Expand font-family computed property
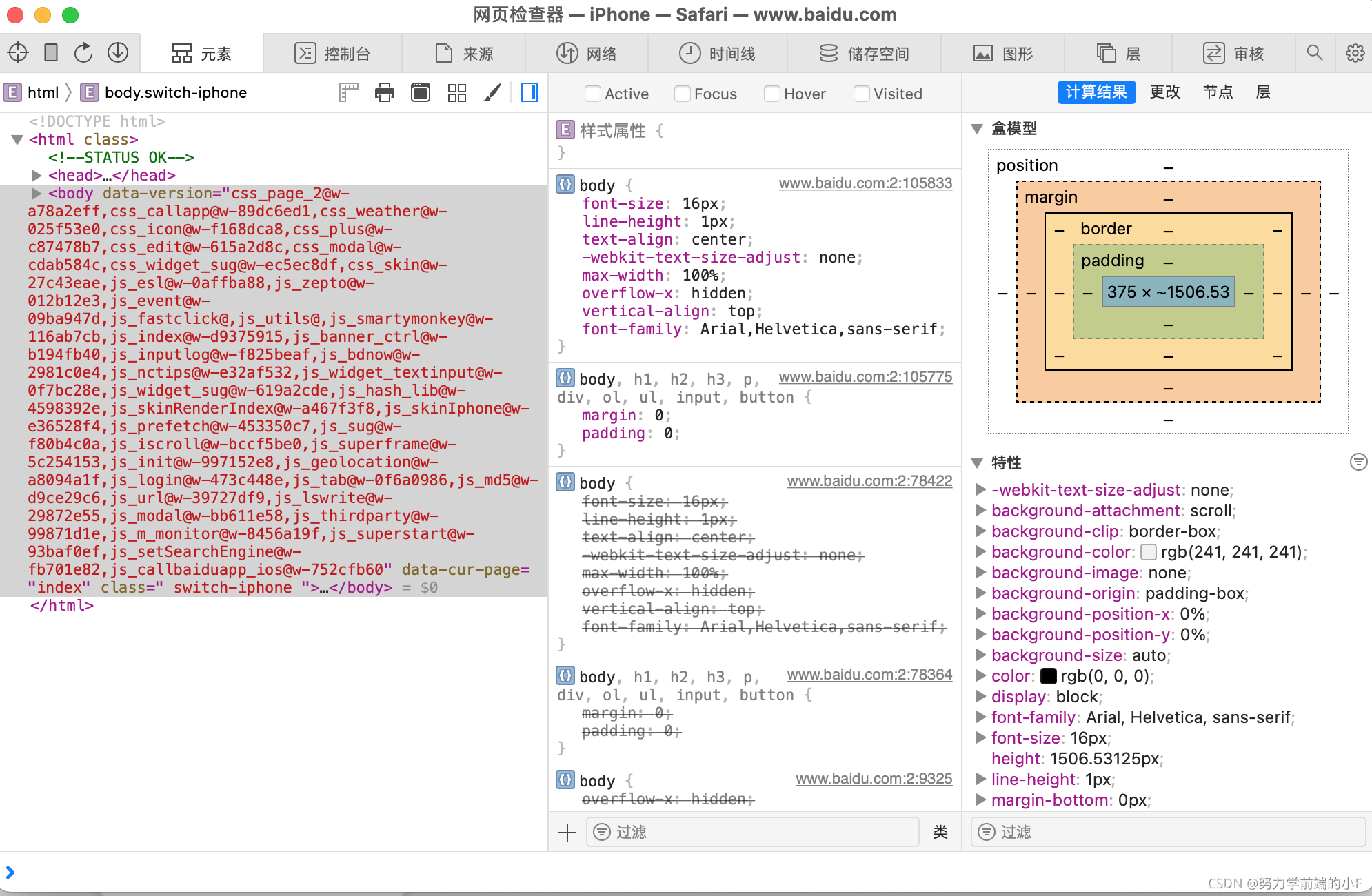This screenshot has width=1372, height=896. pyautogui.click(x=980, y=717)
